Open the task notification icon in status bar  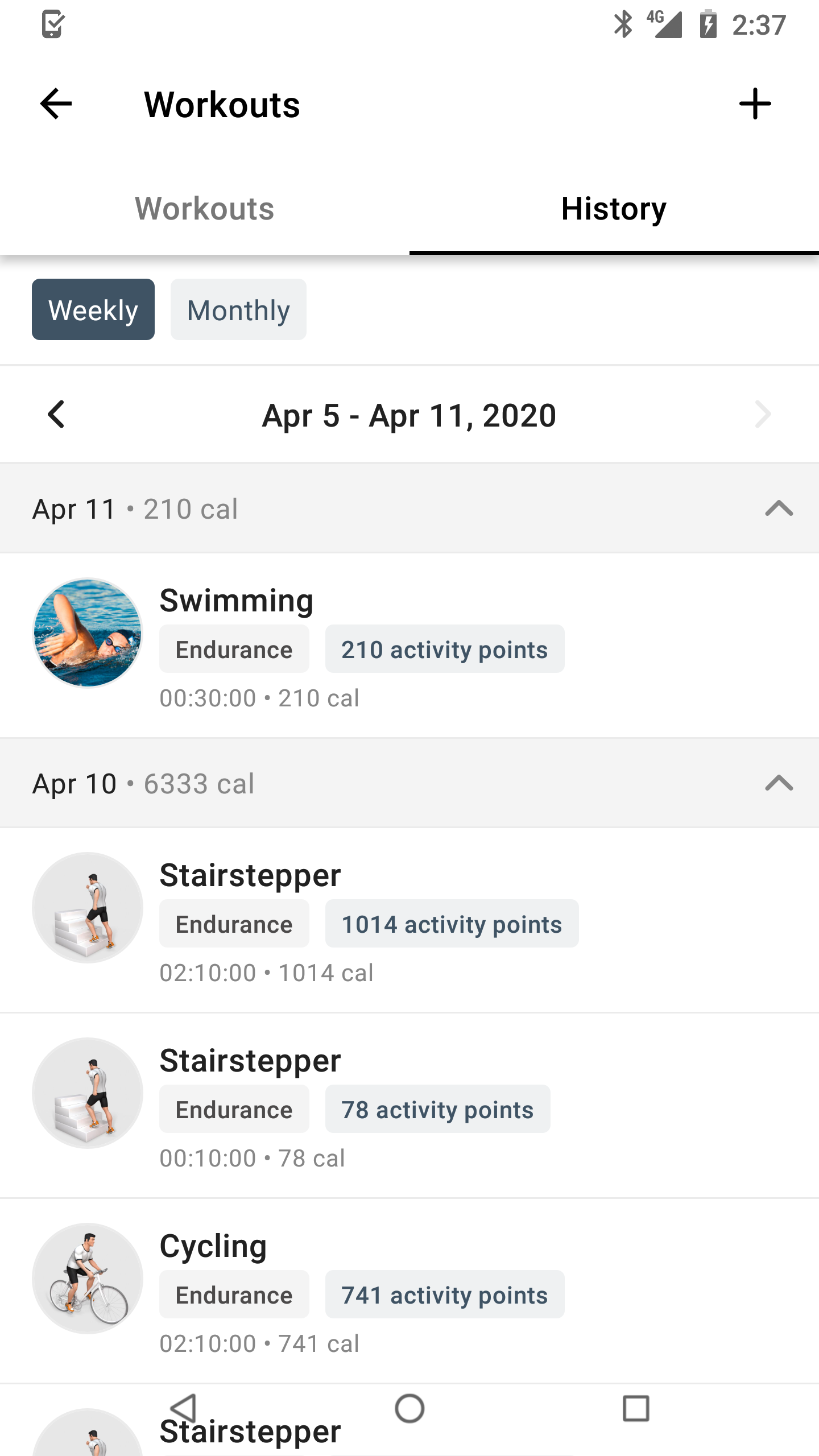(x=53, y=24)
